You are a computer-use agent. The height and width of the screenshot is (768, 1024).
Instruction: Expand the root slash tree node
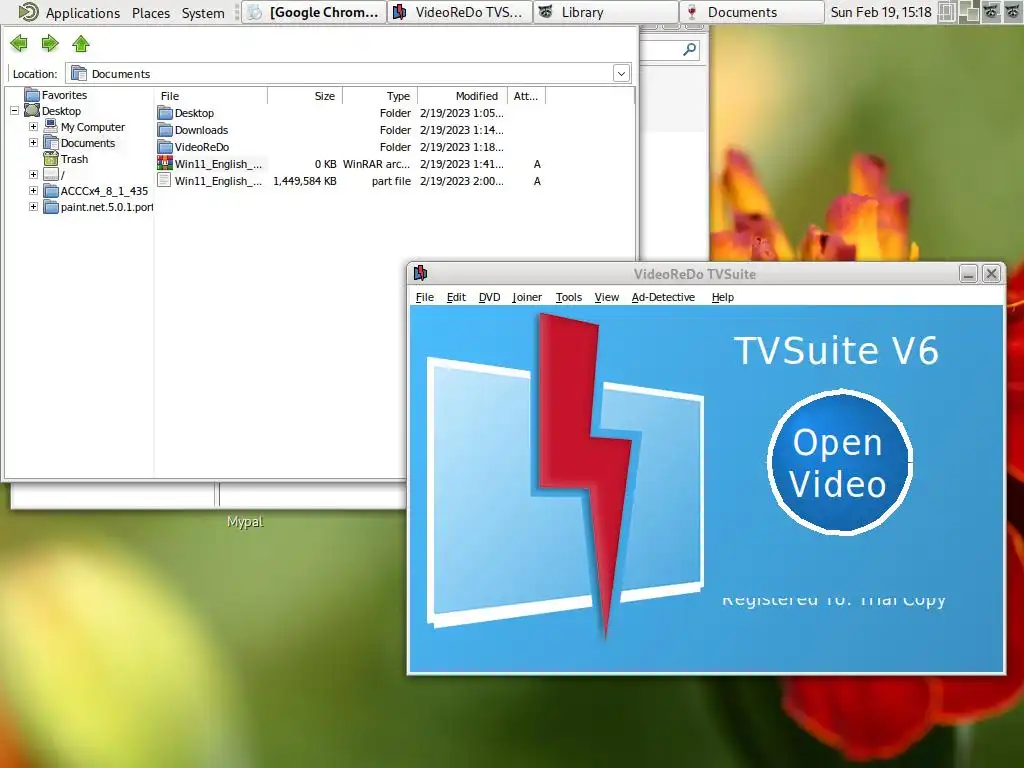(x=33, y=174)
